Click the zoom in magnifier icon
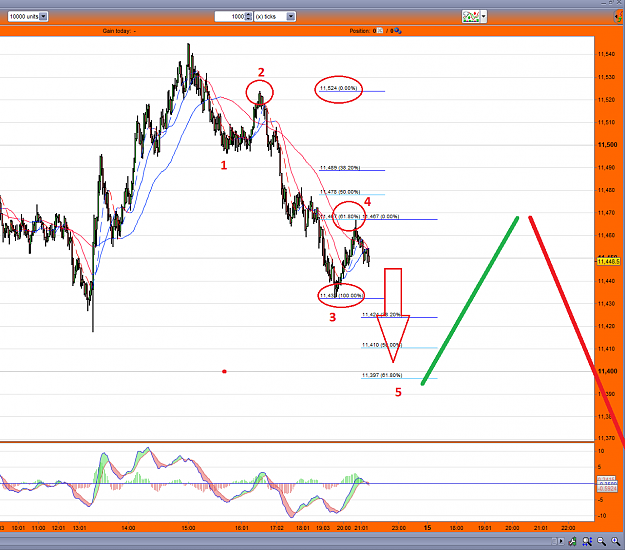Screen dimensions: 625x550 616,541
